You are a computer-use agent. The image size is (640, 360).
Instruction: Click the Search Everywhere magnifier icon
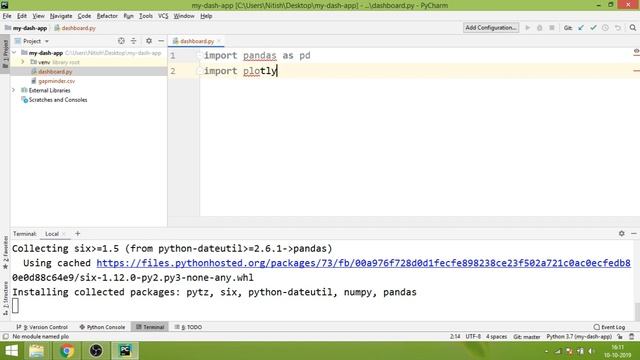pyautogui.click(x=633, y=28)
